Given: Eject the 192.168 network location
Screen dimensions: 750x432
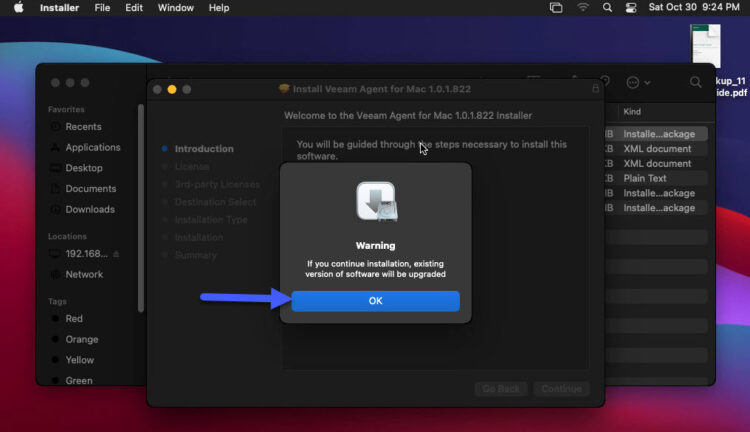Looking at the screenshot, I should pos(116,254).
